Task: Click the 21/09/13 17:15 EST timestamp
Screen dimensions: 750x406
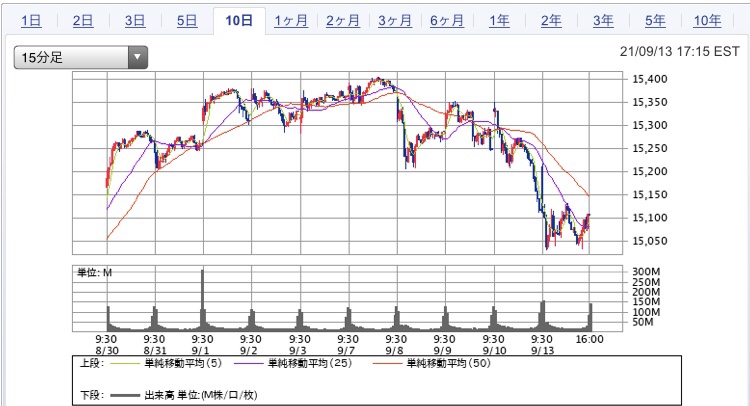Action: point(680,51)
